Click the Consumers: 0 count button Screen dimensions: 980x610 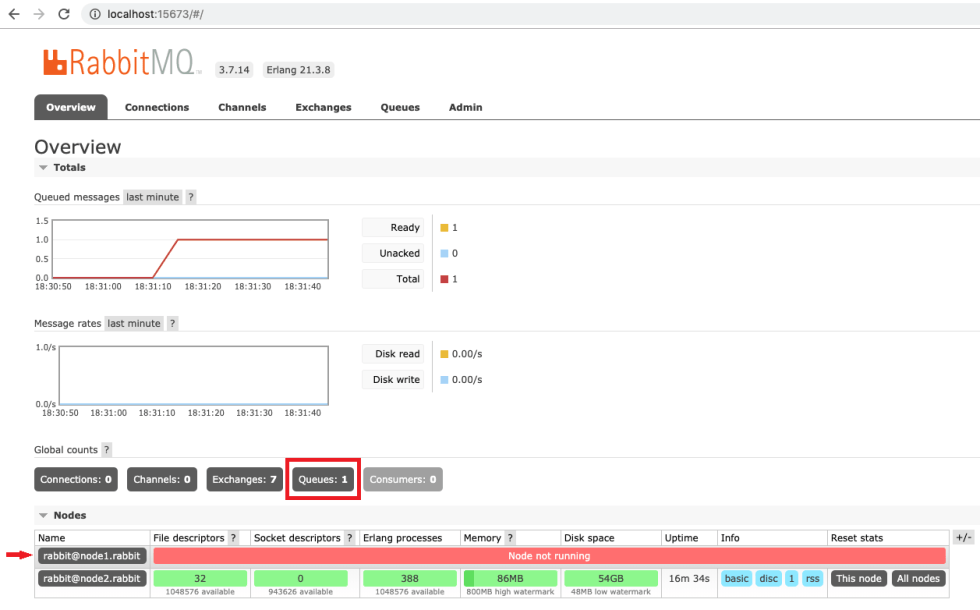point(402,479)
